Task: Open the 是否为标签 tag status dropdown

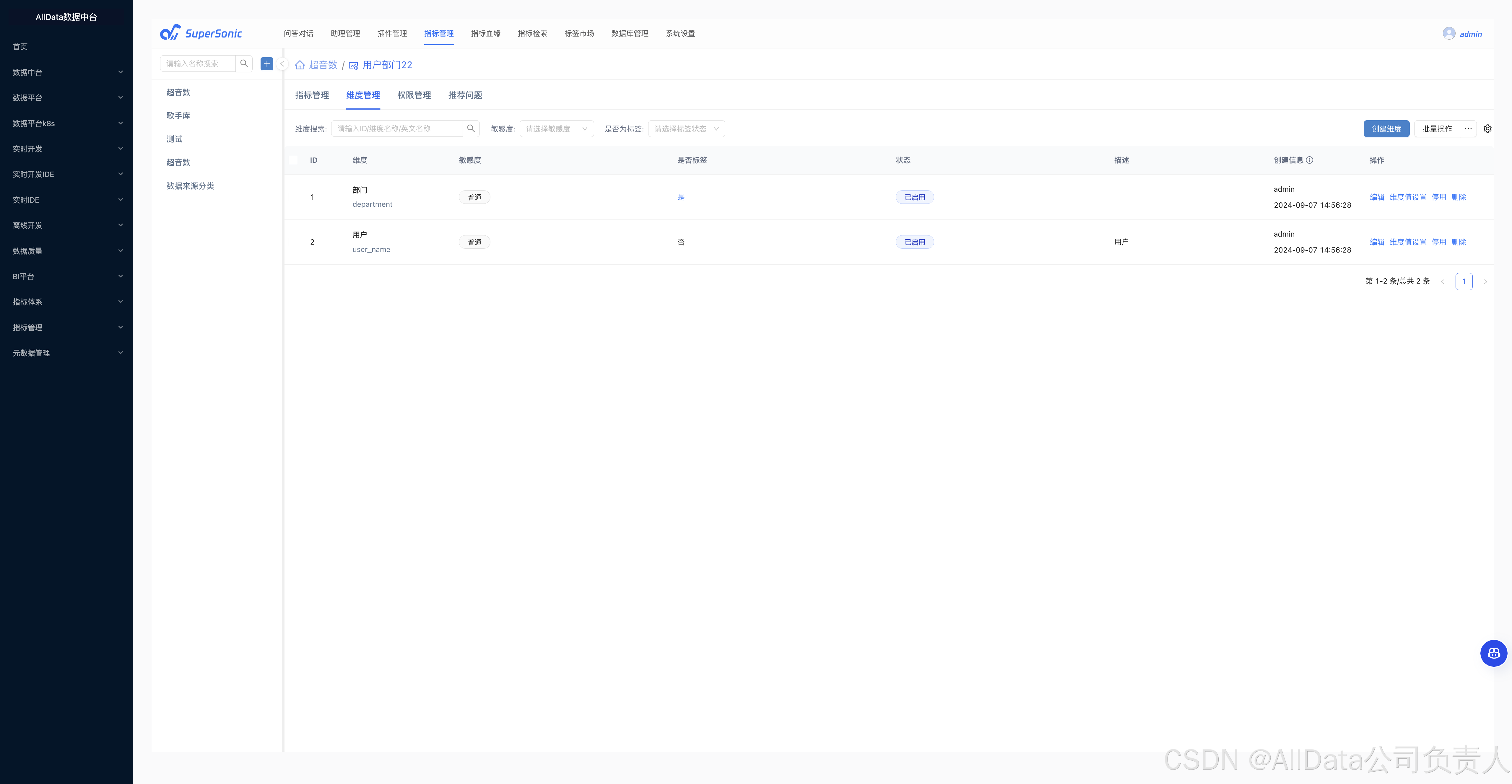Action: pyautogui.click(x=686, y=129)
